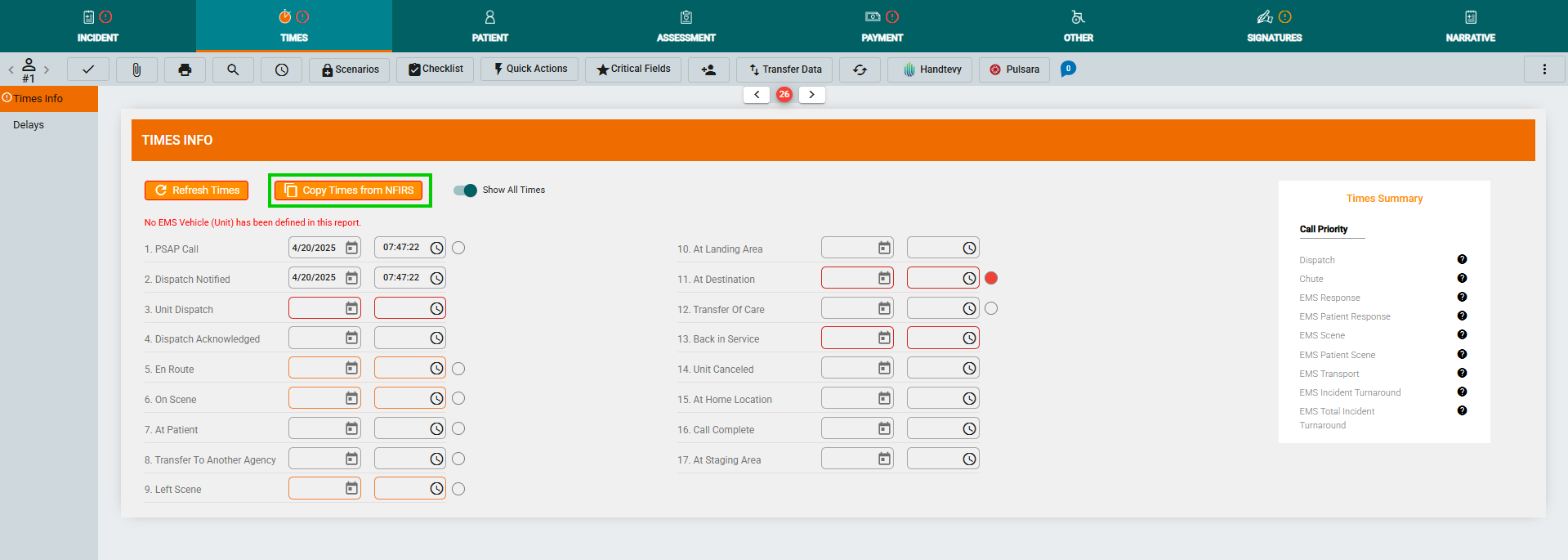Click the blue notification badge icon

tap(1068, 69)
